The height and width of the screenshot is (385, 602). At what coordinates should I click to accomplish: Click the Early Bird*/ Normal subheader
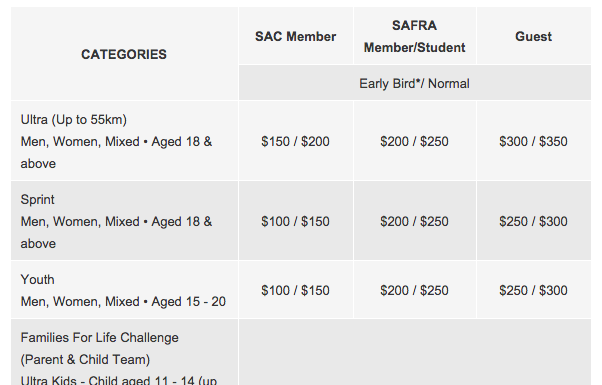pyautogui.click(x=414, y=83)
